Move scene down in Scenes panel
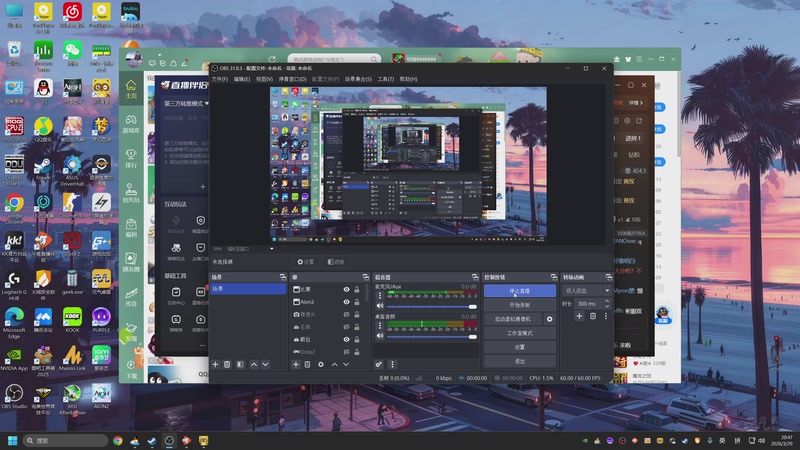Screen dimensions: 800x450 [265, 364]
